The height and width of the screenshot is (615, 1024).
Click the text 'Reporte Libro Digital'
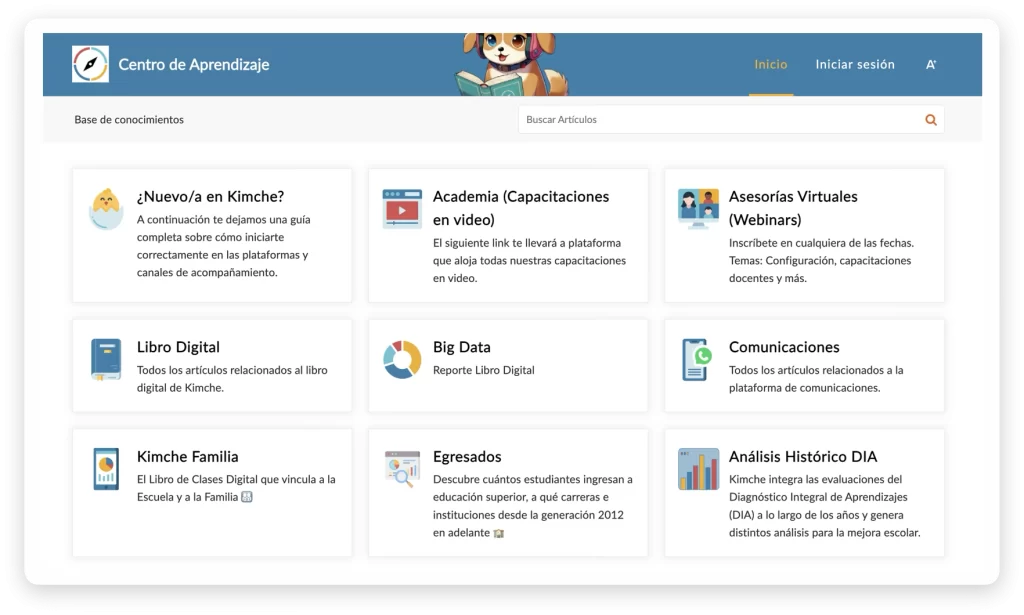(484, 370)
